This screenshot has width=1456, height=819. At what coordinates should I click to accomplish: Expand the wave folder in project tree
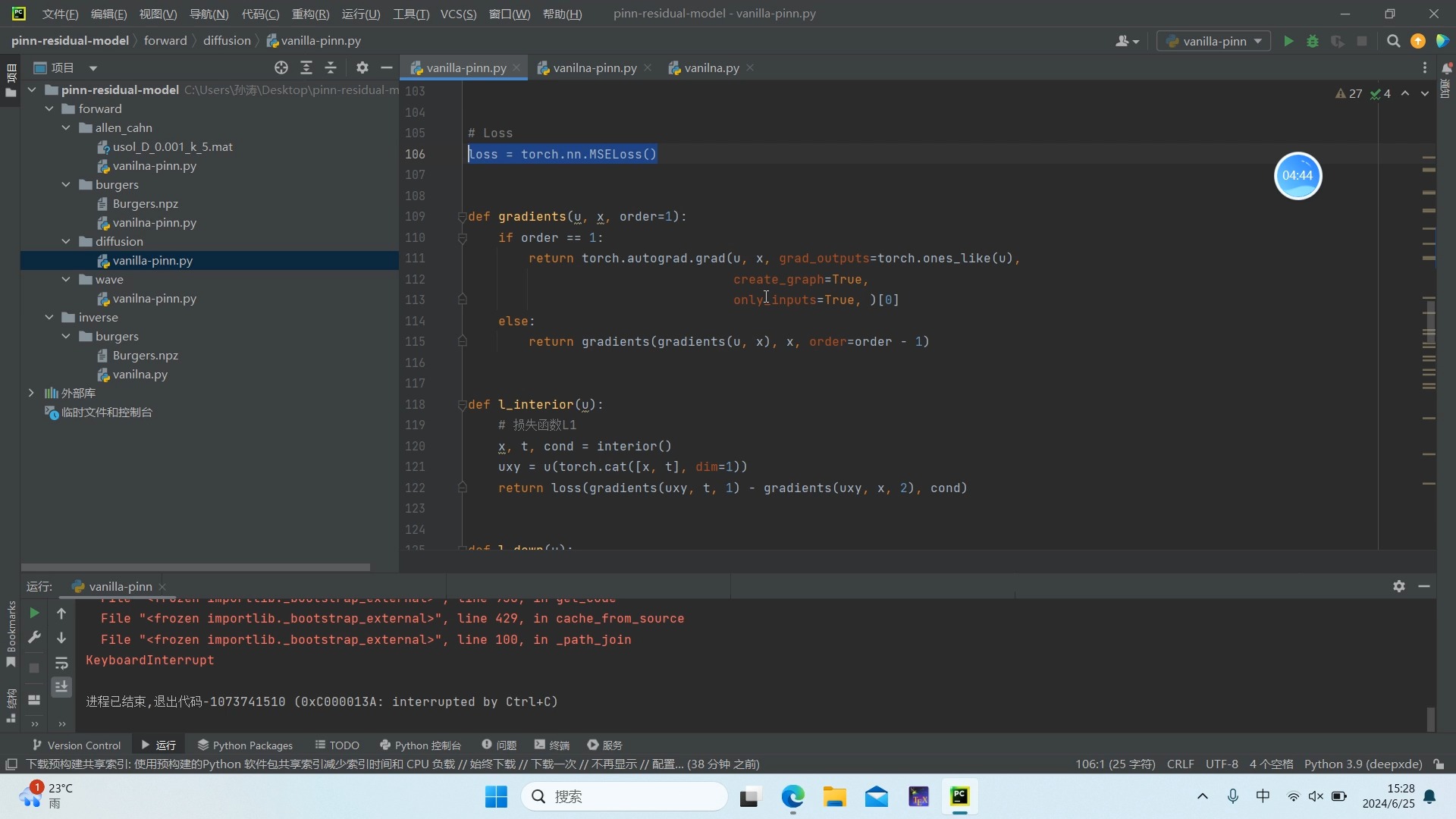[x=65, y=279]
